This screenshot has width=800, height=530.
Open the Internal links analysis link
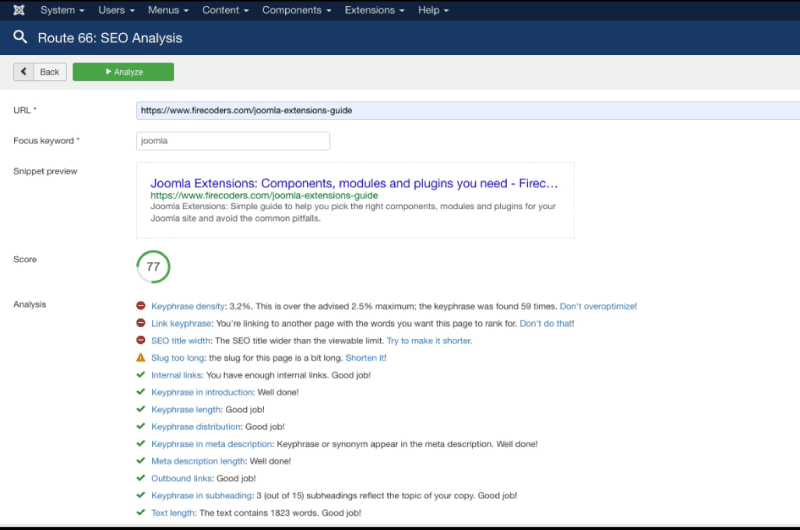pyautogui.click(x=177, y=375)
